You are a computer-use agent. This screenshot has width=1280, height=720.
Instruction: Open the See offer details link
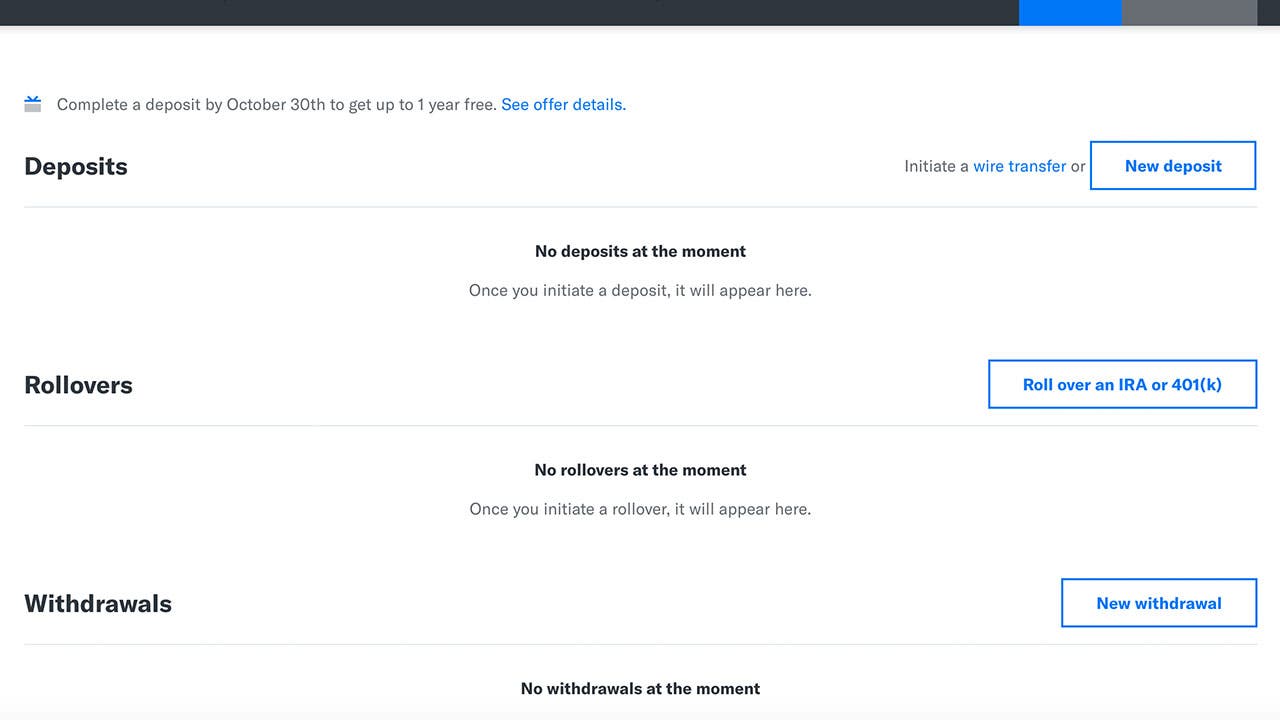click(564, 104)
